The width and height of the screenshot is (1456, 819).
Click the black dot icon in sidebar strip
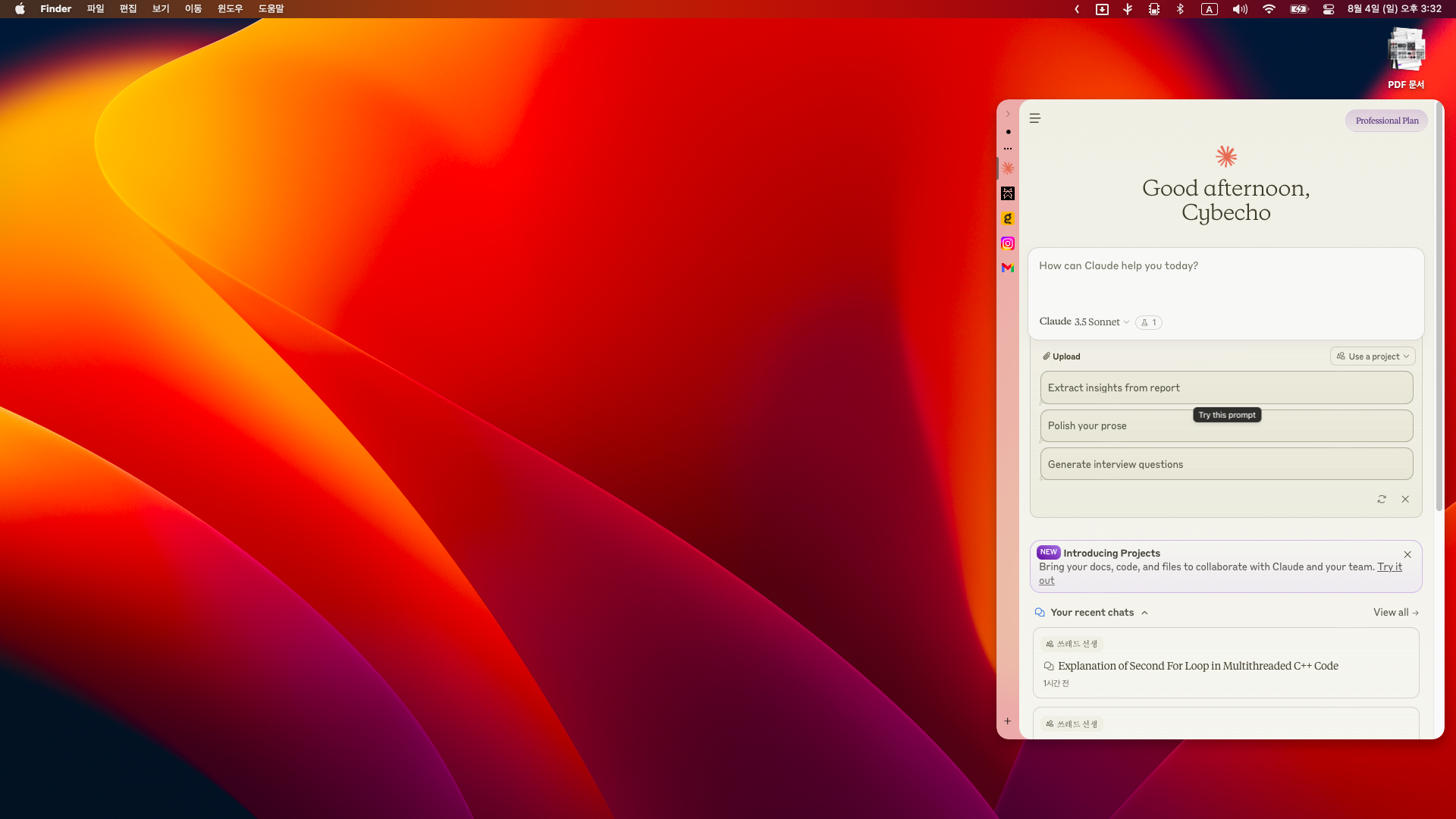[1008, 132]
